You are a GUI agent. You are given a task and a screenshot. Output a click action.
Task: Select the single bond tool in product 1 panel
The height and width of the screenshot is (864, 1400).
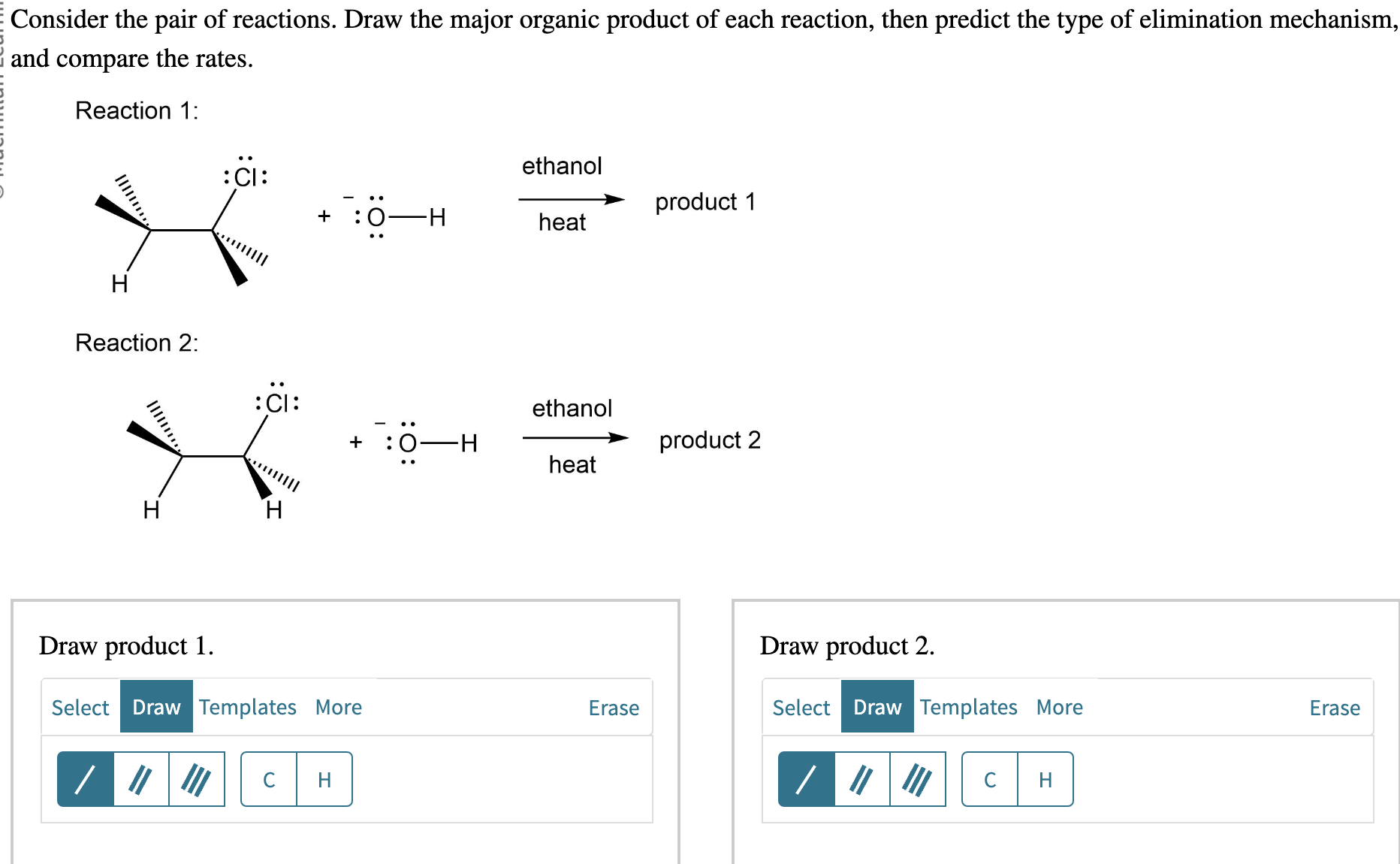[86, 779]
